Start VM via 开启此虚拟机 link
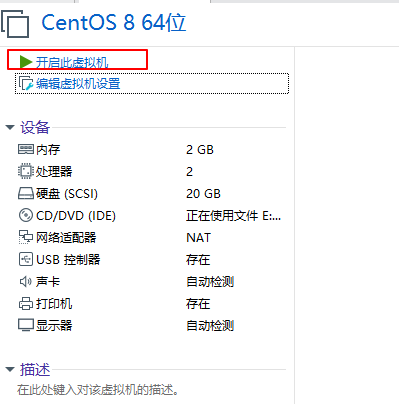Screen dimensions: 399x404 72,62
